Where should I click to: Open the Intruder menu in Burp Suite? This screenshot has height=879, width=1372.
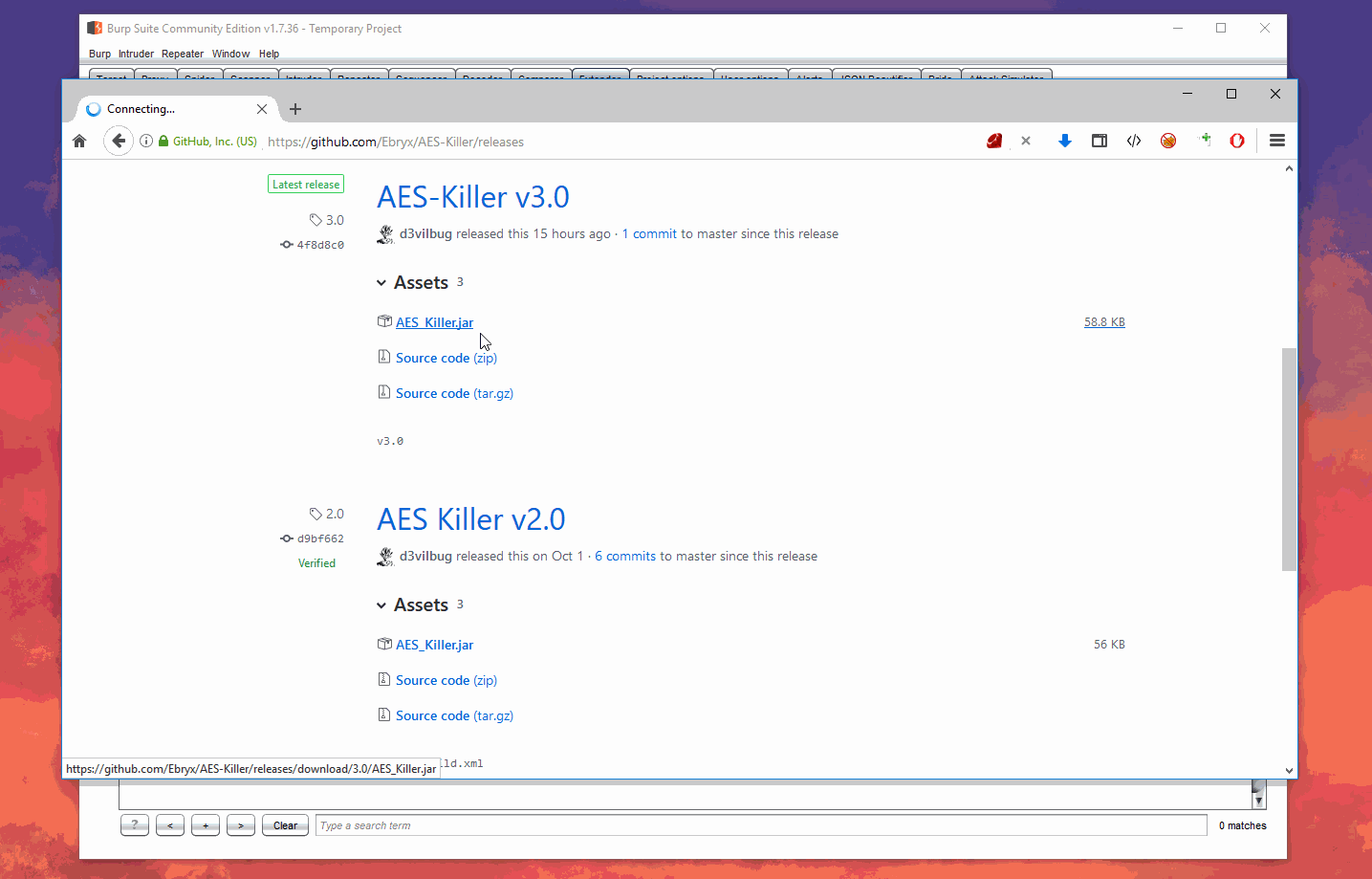pos(136,54)
